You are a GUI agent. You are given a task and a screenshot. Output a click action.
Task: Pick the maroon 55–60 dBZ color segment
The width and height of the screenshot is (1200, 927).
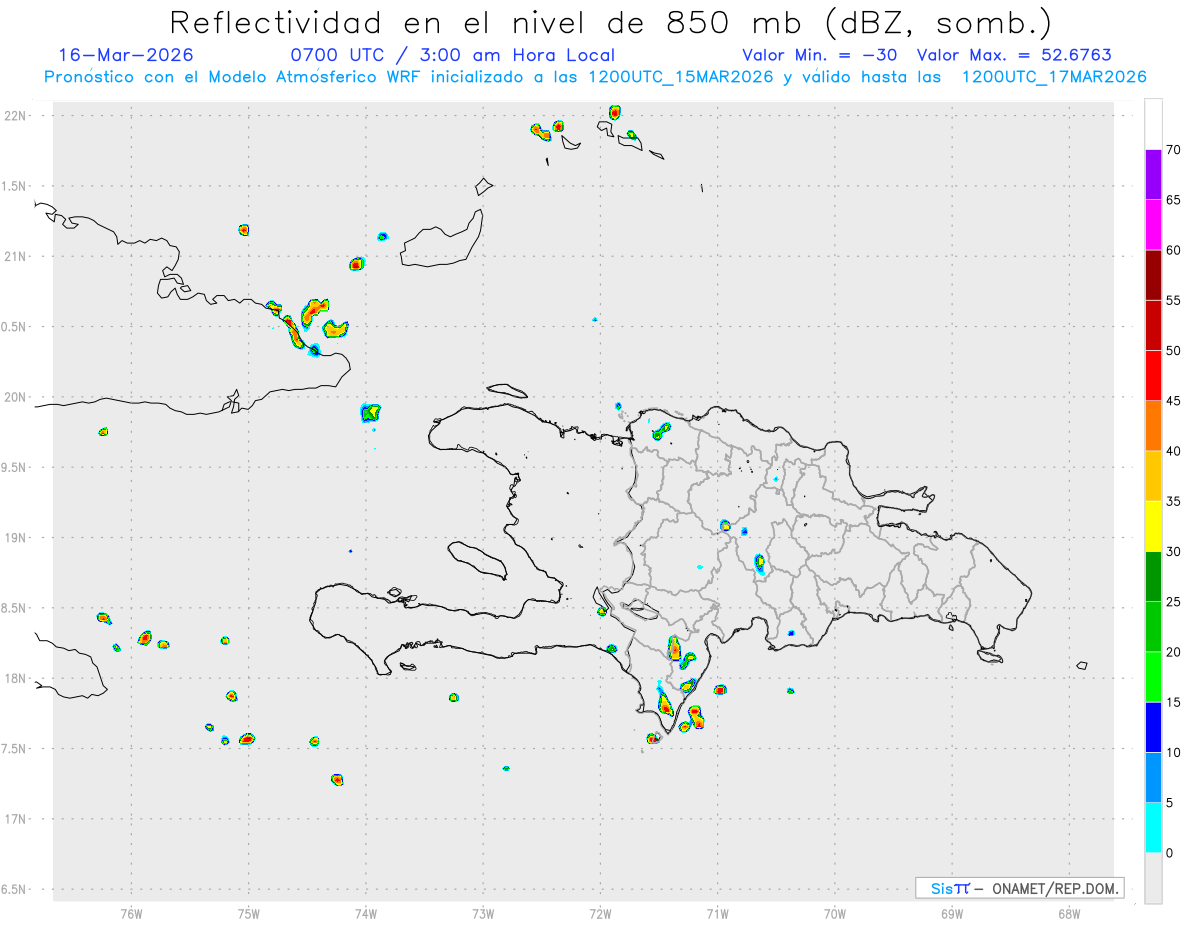point(1153,276)
